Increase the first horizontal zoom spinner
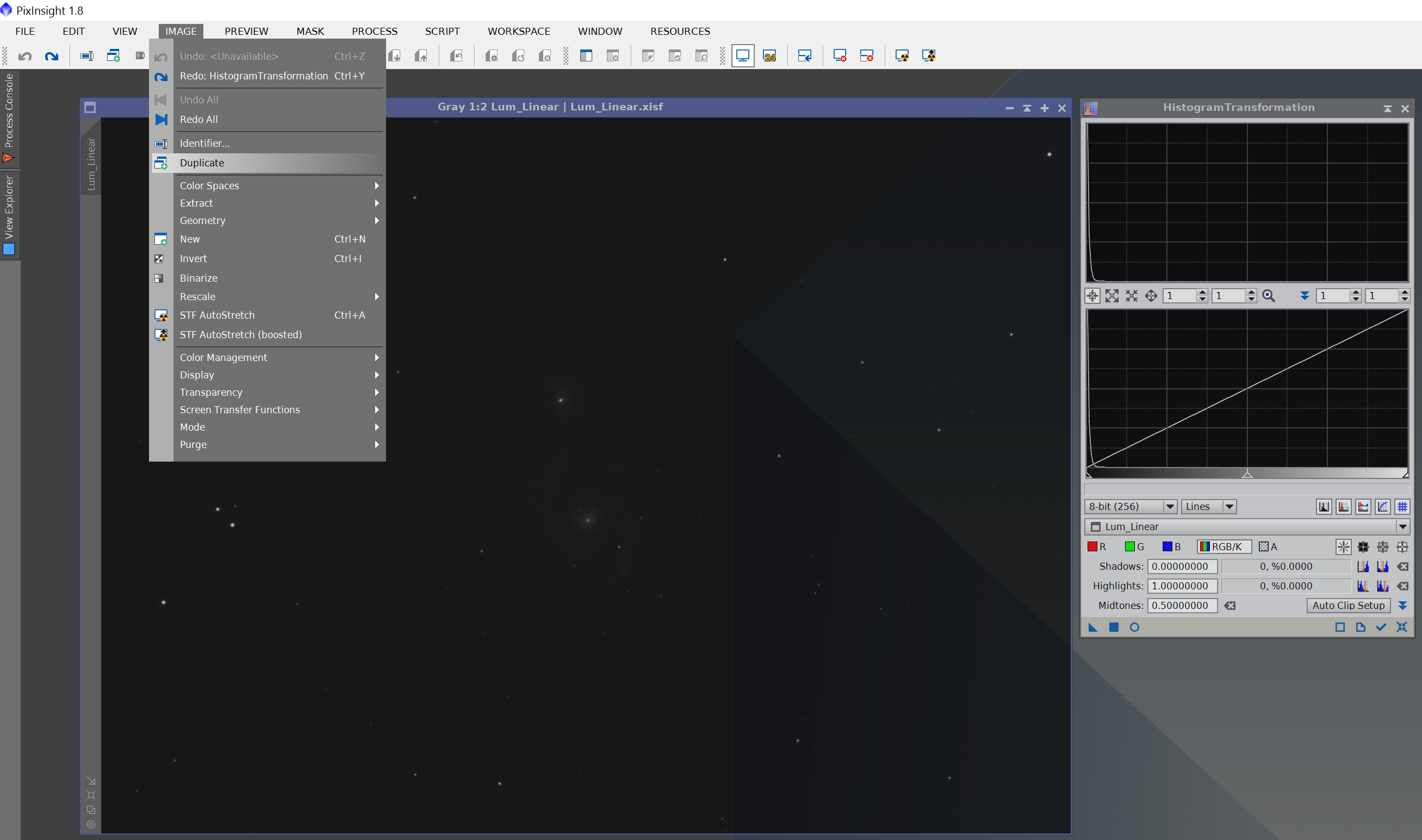Image resolution: width=1422 pixels, height=840 pixels. click(1202, 292)
